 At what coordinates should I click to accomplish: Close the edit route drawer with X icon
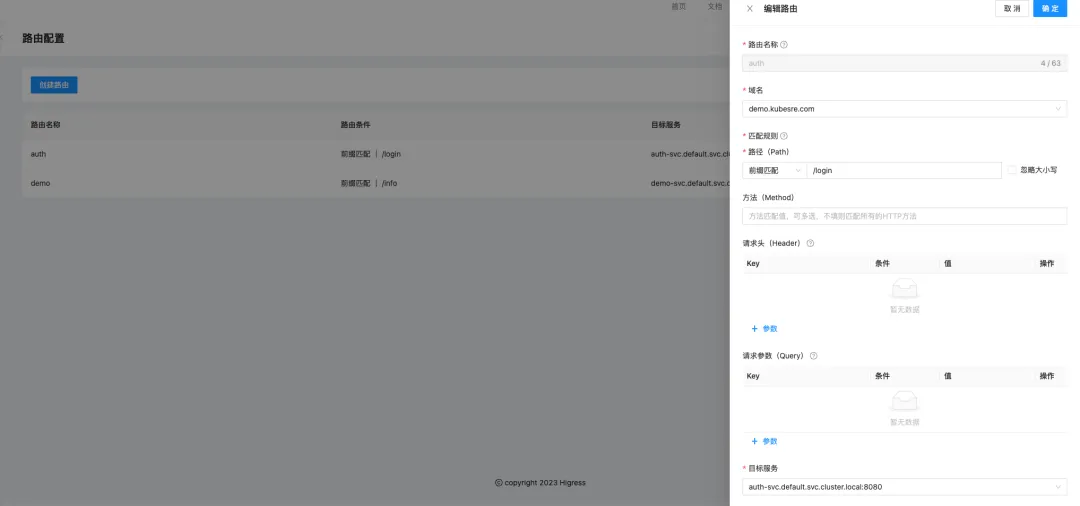tap(750, 9)
